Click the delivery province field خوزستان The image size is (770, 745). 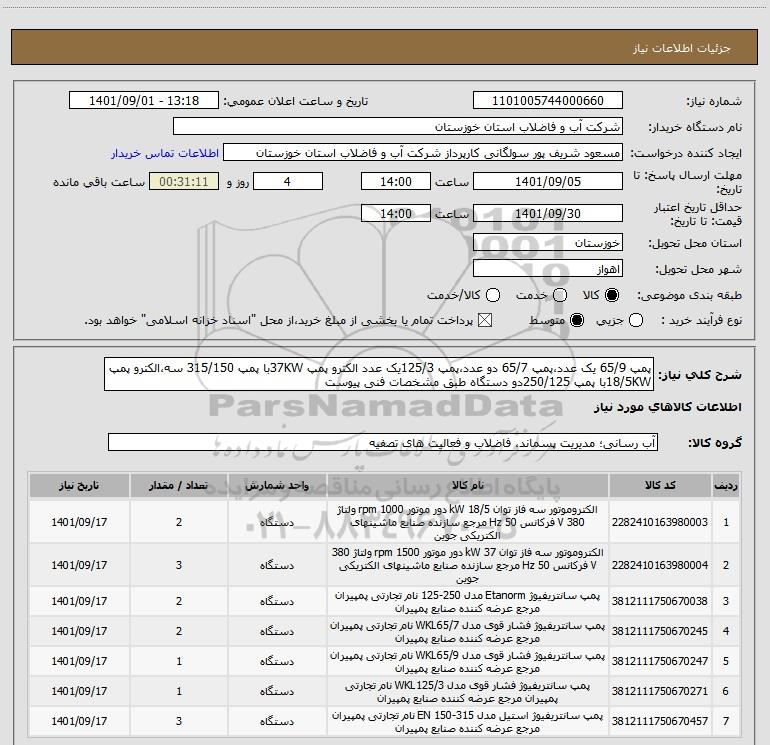click(548, 243)
